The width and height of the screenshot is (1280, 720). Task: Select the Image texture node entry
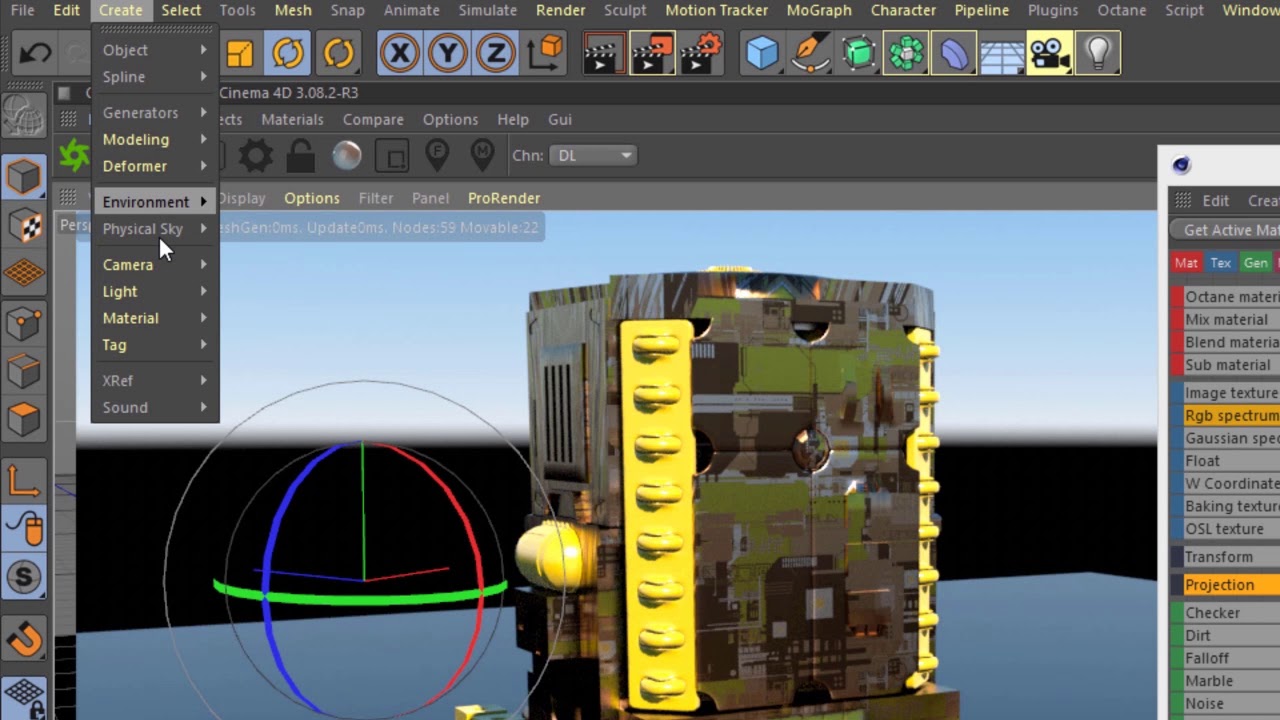click(x=1226, y=393)
